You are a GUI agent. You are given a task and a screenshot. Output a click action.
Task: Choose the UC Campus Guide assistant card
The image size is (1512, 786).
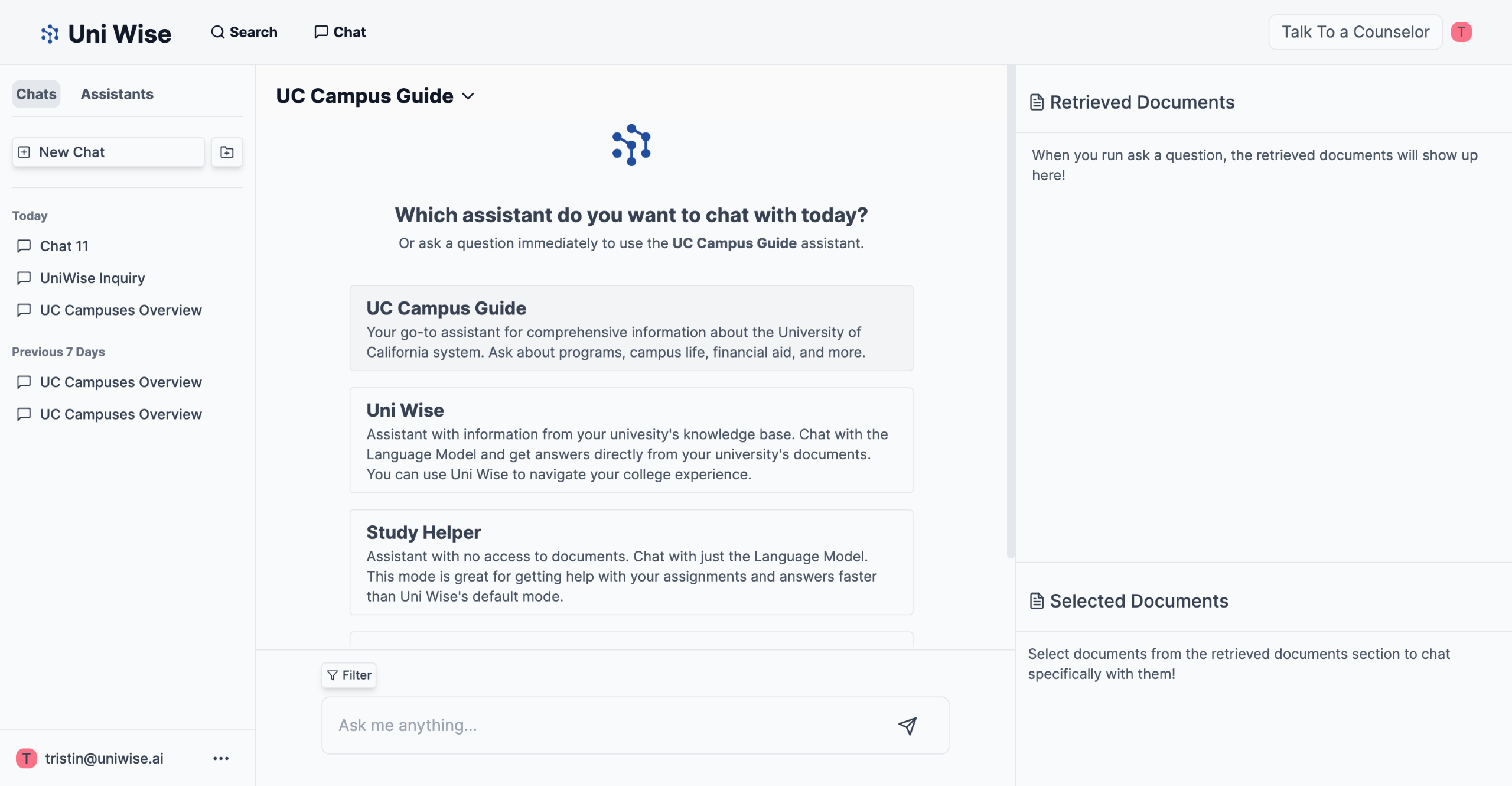coord(631,329)
